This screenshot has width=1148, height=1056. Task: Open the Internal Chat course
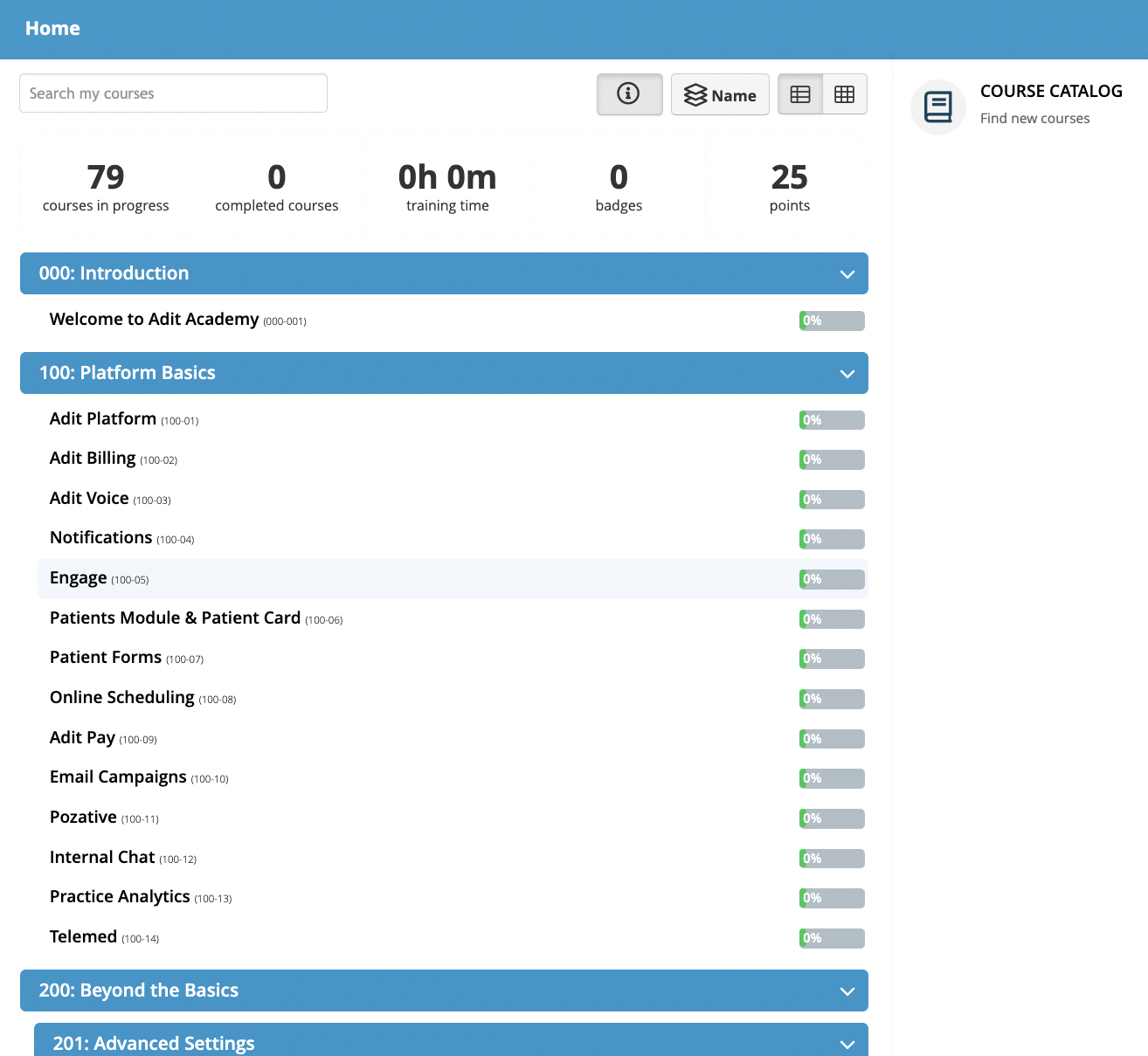pyautogui.click(x=102, y=858)
